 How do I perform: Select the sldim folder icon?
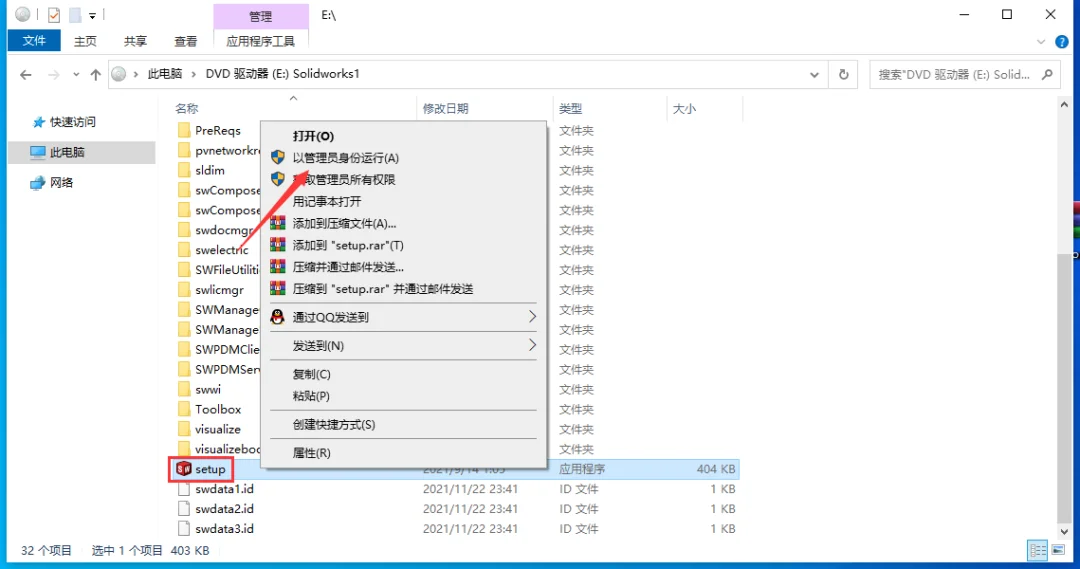pyautogui.click(x=184, y=170)
